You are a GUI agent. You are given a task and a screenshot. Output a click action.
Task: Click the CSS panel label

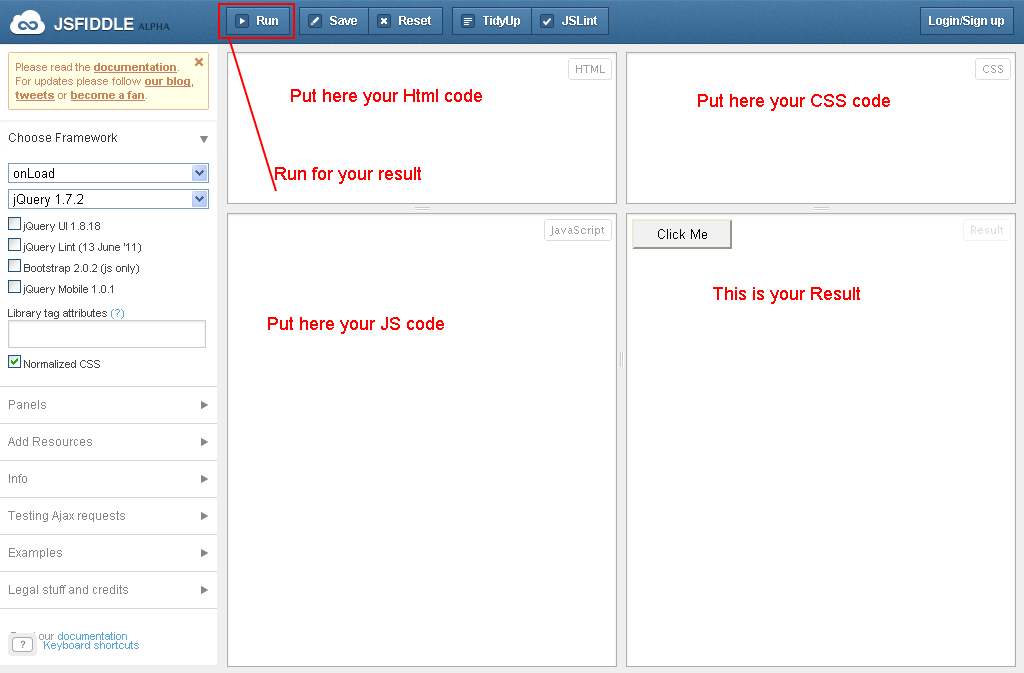(x=993, y=69)
